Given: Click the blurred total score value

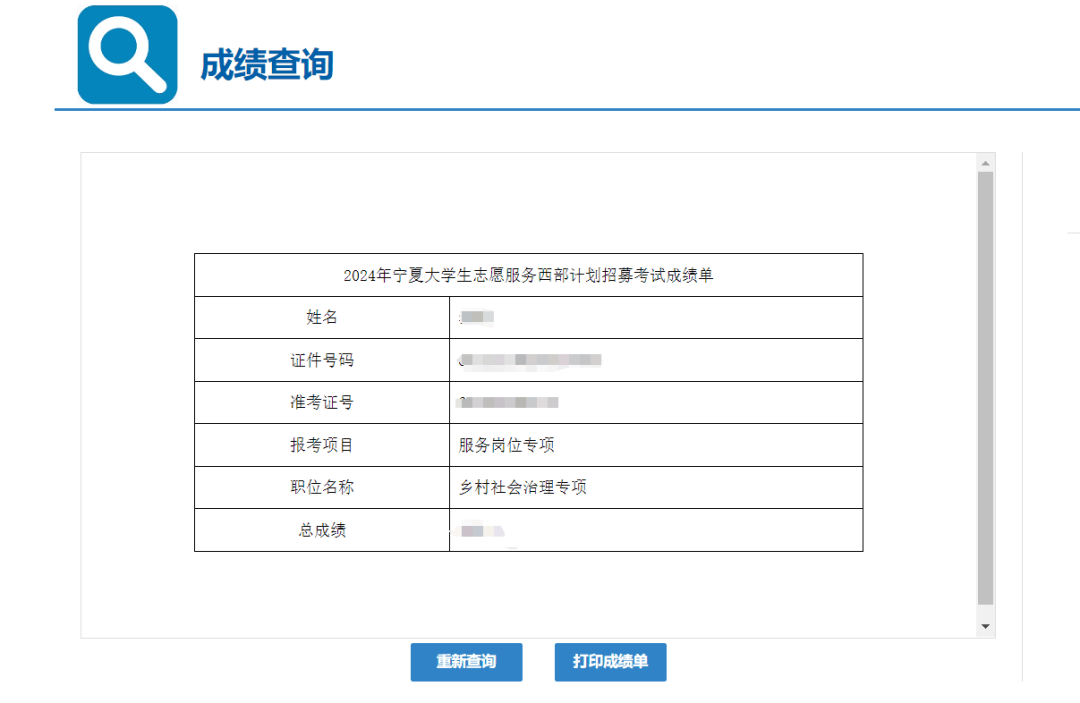Looking at the screenshot, I should 481,531.
